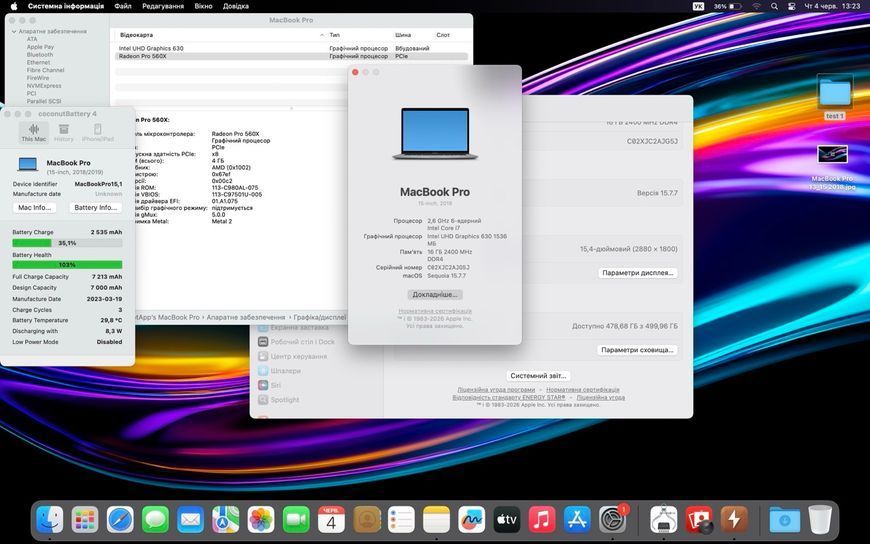Open Spotlight search in menu bar

pos(774,6)
